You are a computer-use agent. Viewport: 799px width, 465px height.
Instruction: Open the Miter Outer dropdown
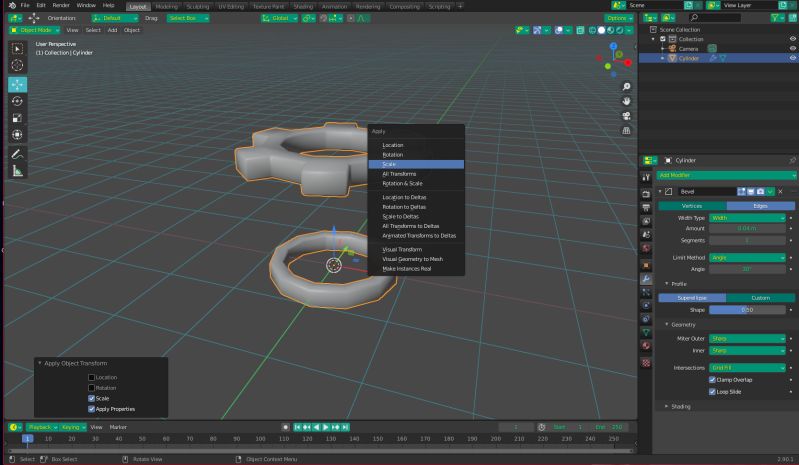tap(747, 339)
